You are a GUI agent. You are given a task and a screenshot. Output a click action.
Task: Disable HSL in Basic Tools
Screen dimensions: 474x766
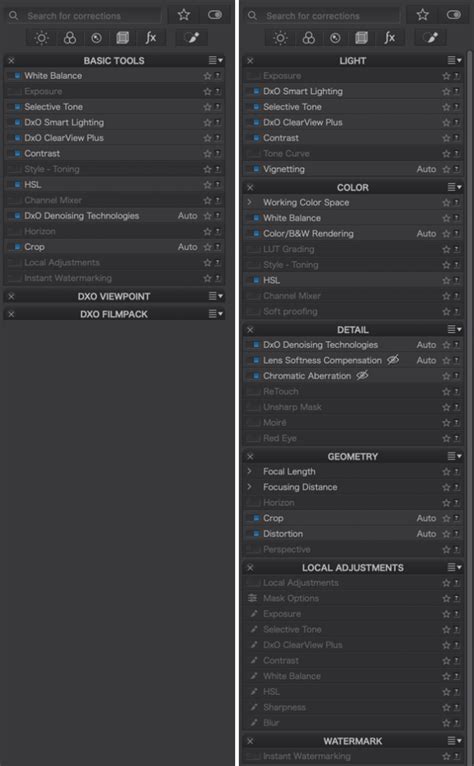click(14, 185)
